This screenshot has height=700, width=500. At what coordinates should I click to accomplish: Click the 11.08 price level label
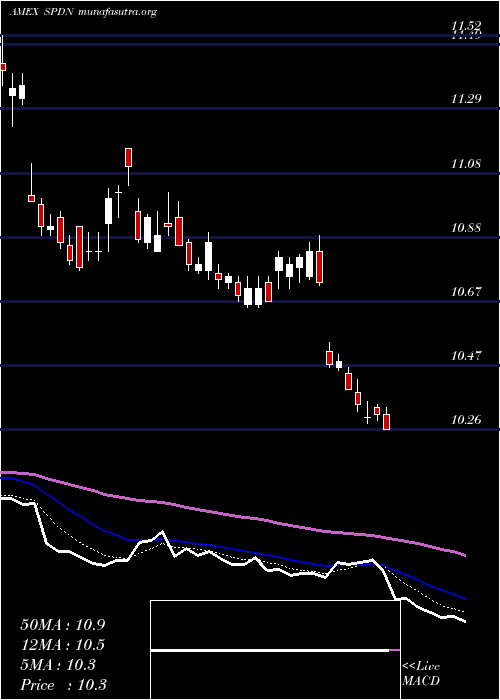[x=466, y=163]
